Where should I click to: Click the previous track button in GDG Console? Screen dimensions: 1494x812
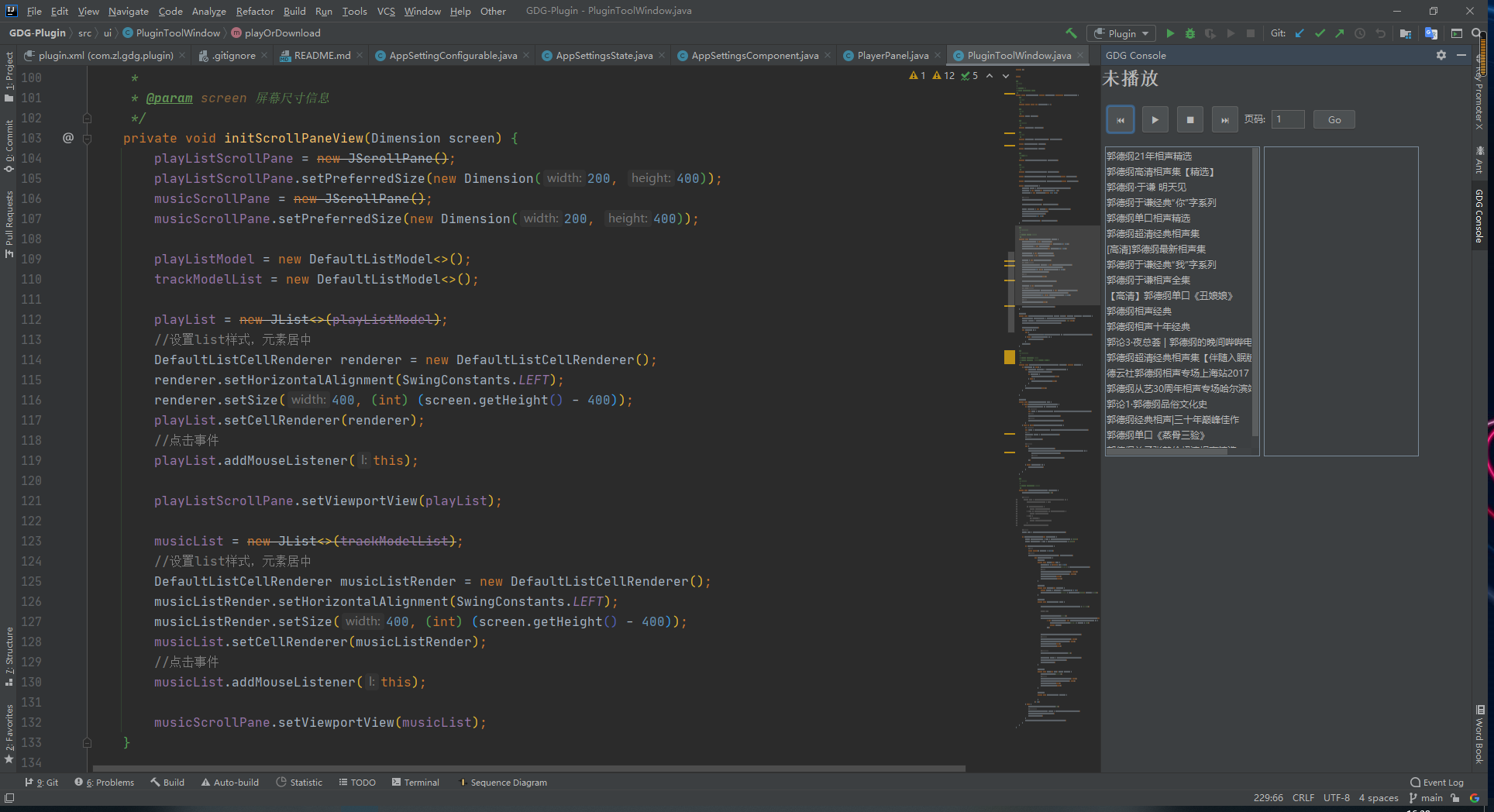[x=1120, y=120]
